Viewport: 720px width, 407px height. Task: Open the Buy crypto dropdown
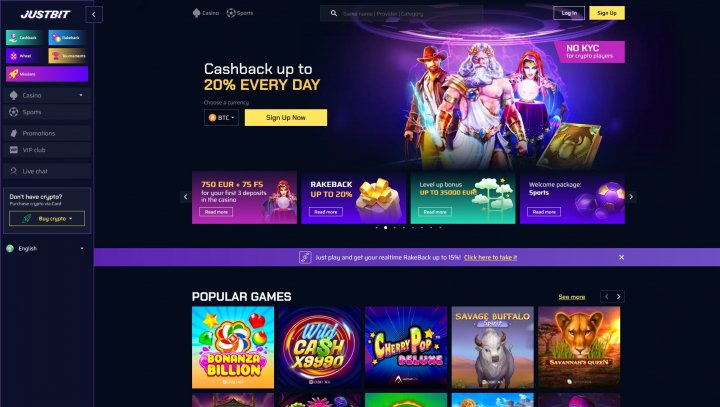(47, 219)
